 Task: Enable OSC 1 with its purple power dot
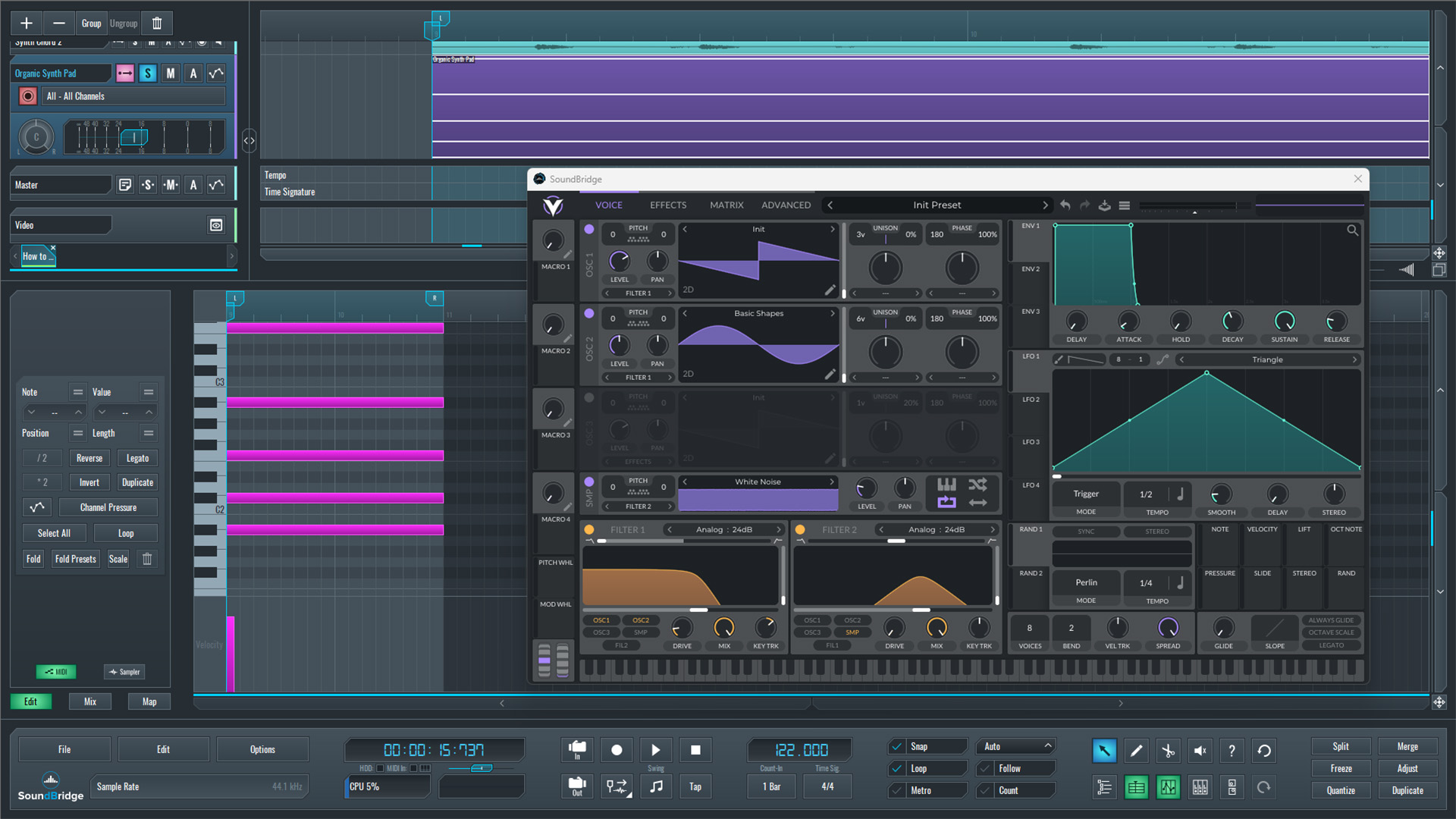click(x=589, y=229)
